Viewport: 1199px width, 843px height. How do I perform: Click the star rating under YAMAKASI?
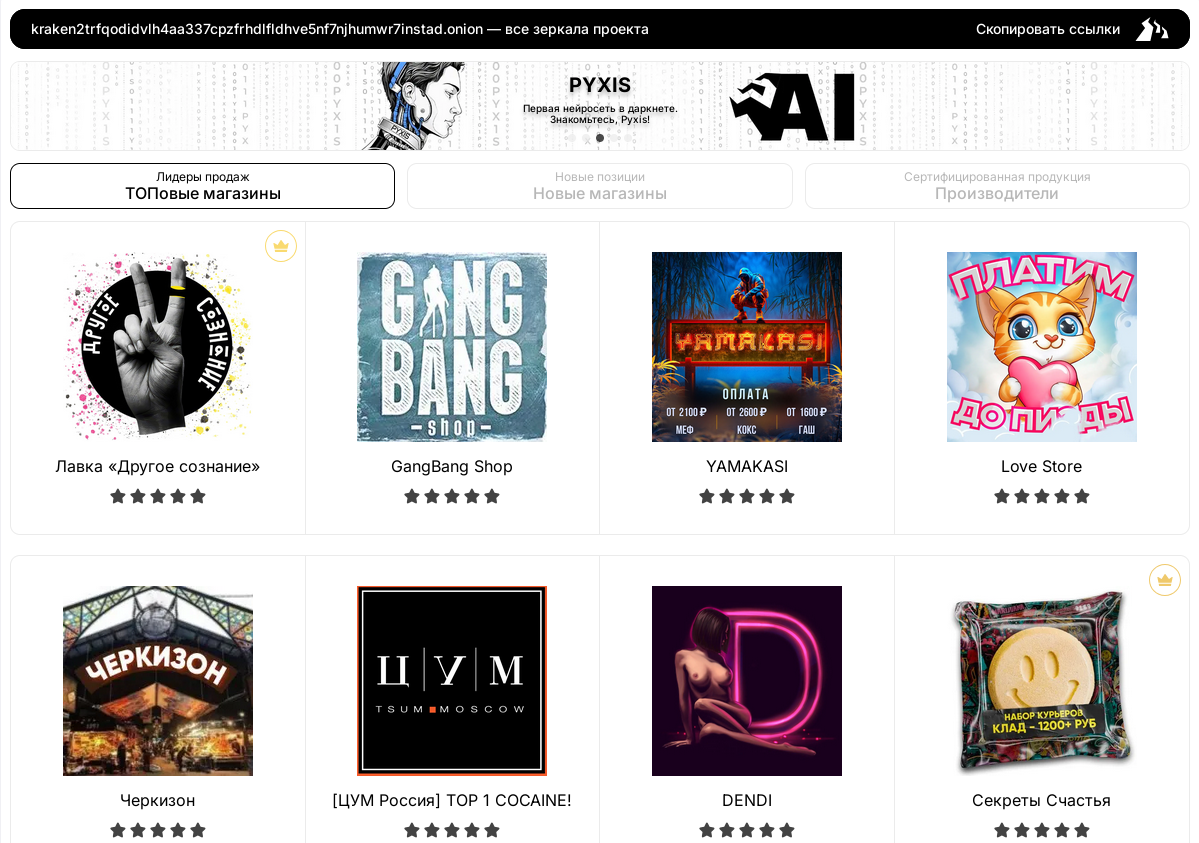pos(747,496)
